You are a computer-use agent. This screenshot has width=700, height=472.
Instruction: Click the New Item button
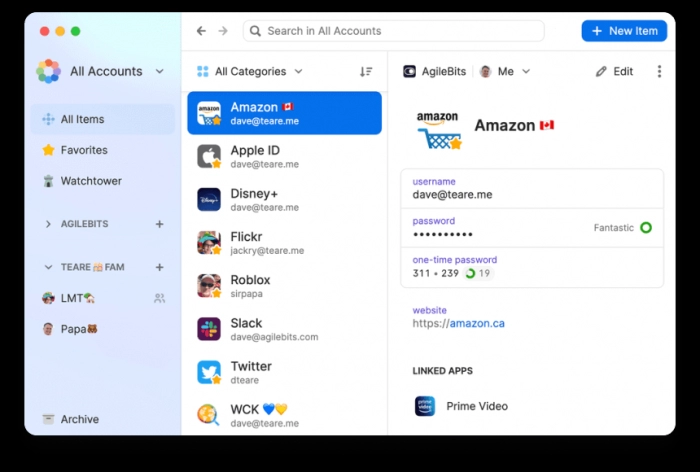(x=624, y=31)
